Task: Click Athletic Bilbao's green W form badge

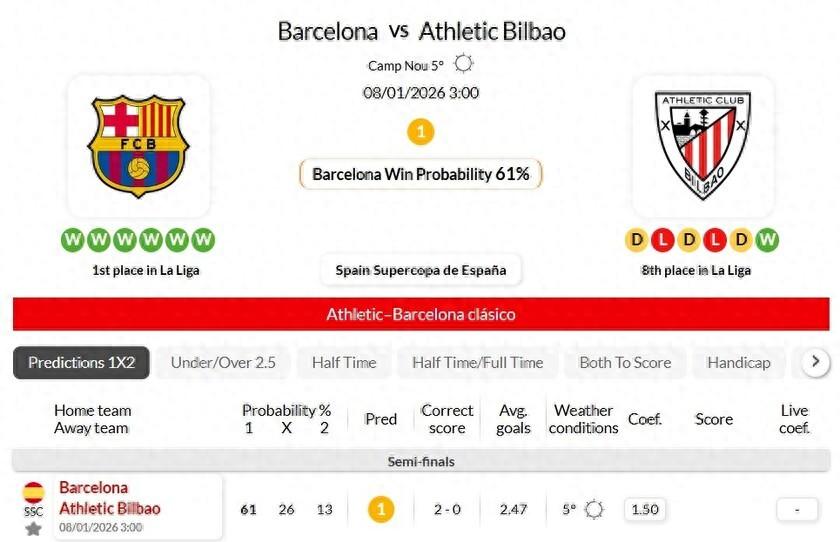Action: click(767, 240)
